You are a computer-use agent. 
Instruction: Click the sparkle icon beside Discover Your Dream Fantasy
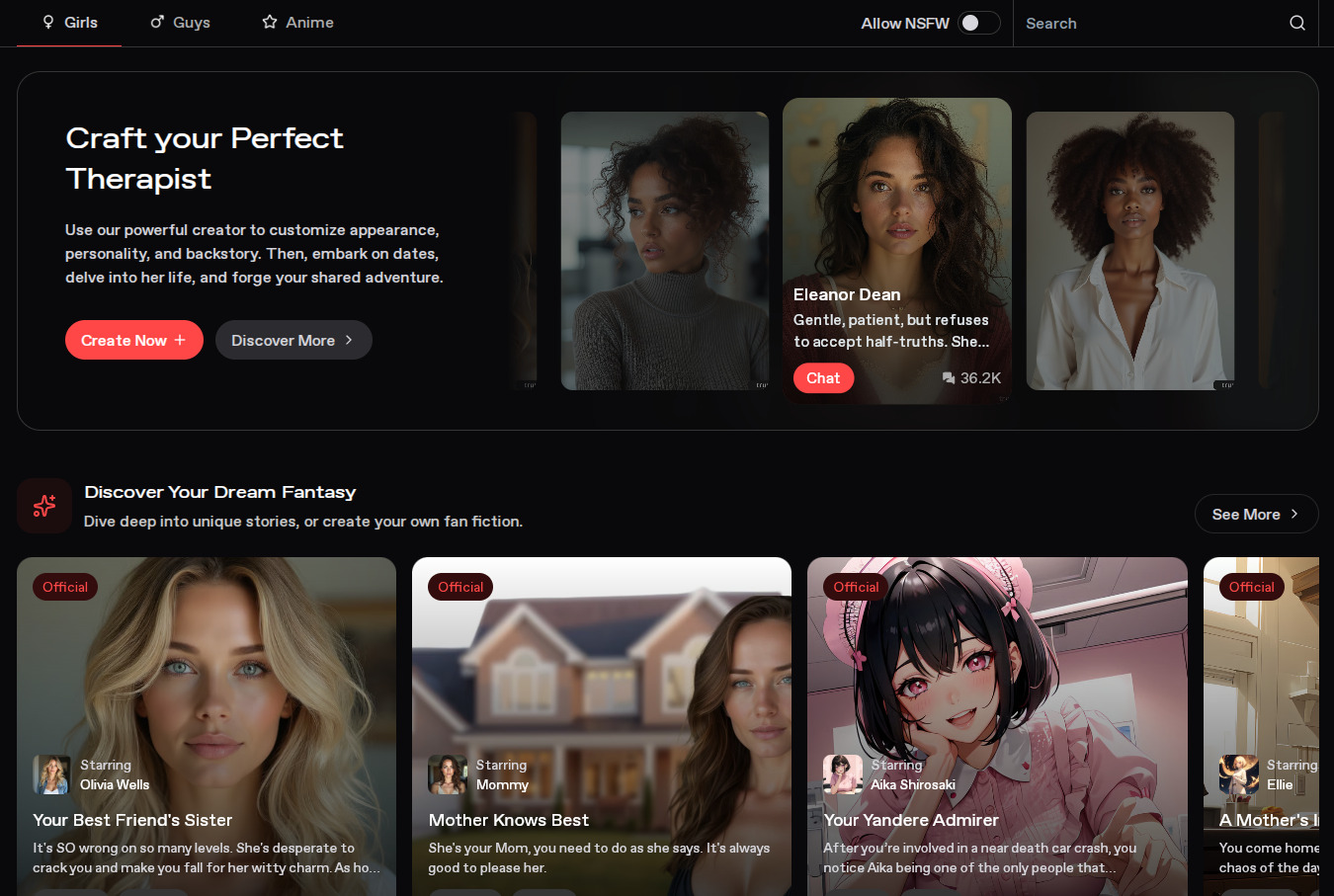44,506
